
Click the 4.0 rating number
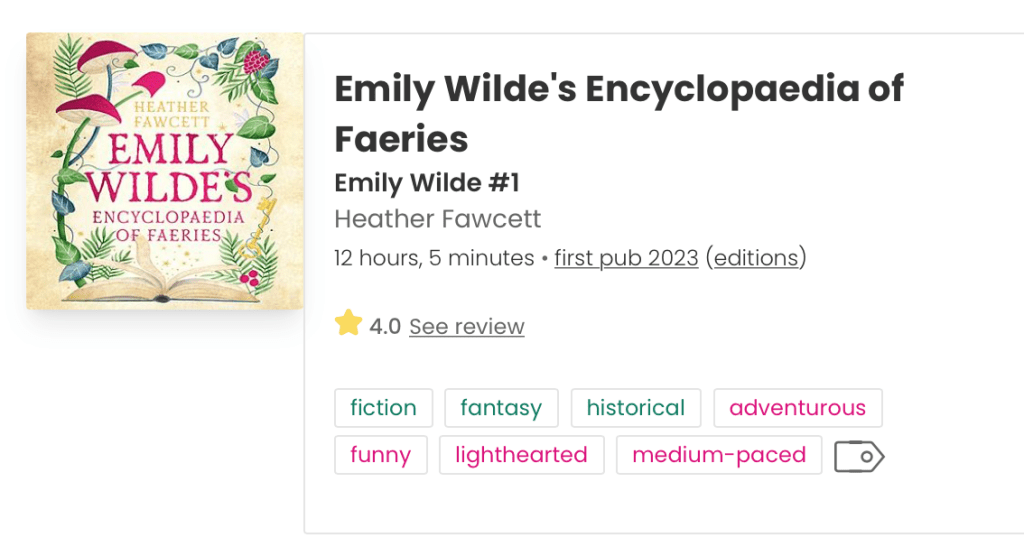385,326
